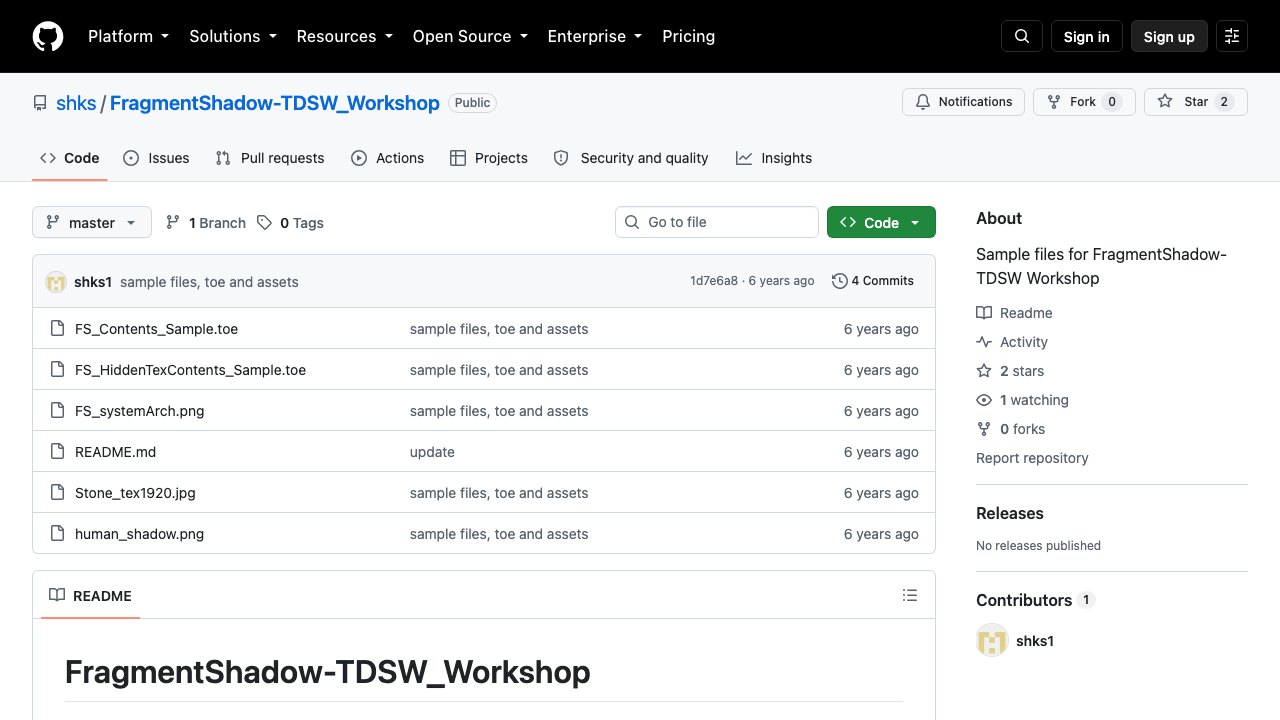This screenshot has width=1280, height=720.
Task: Click the clock history icon beside 4 Commits
Action: pos(840,281)
